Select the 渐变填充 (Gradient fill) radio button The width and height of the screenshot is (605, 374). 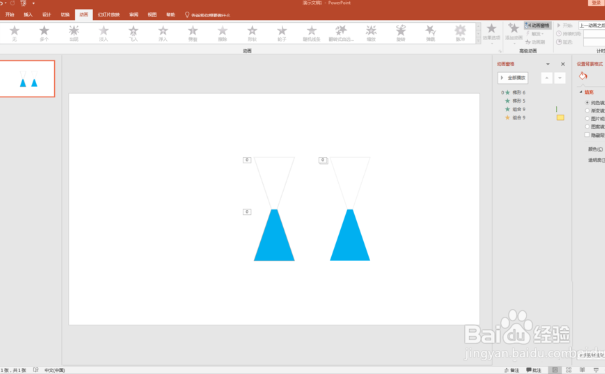[587, 111]
